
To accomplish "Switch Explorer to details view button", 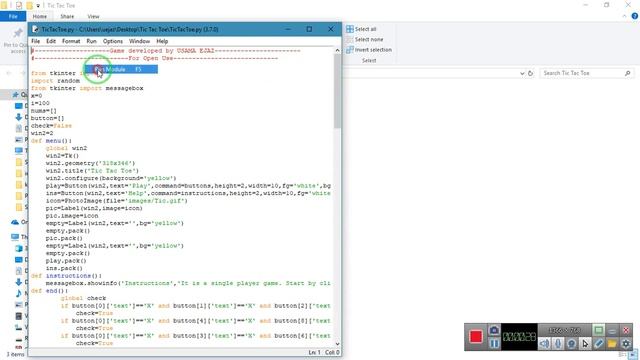I will tap(622, 355).
